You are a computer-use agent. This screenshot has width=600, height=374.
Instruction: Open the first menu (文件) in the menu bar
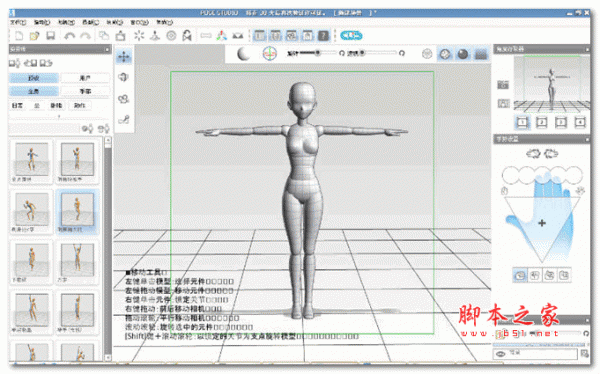(x=18, y=23)
